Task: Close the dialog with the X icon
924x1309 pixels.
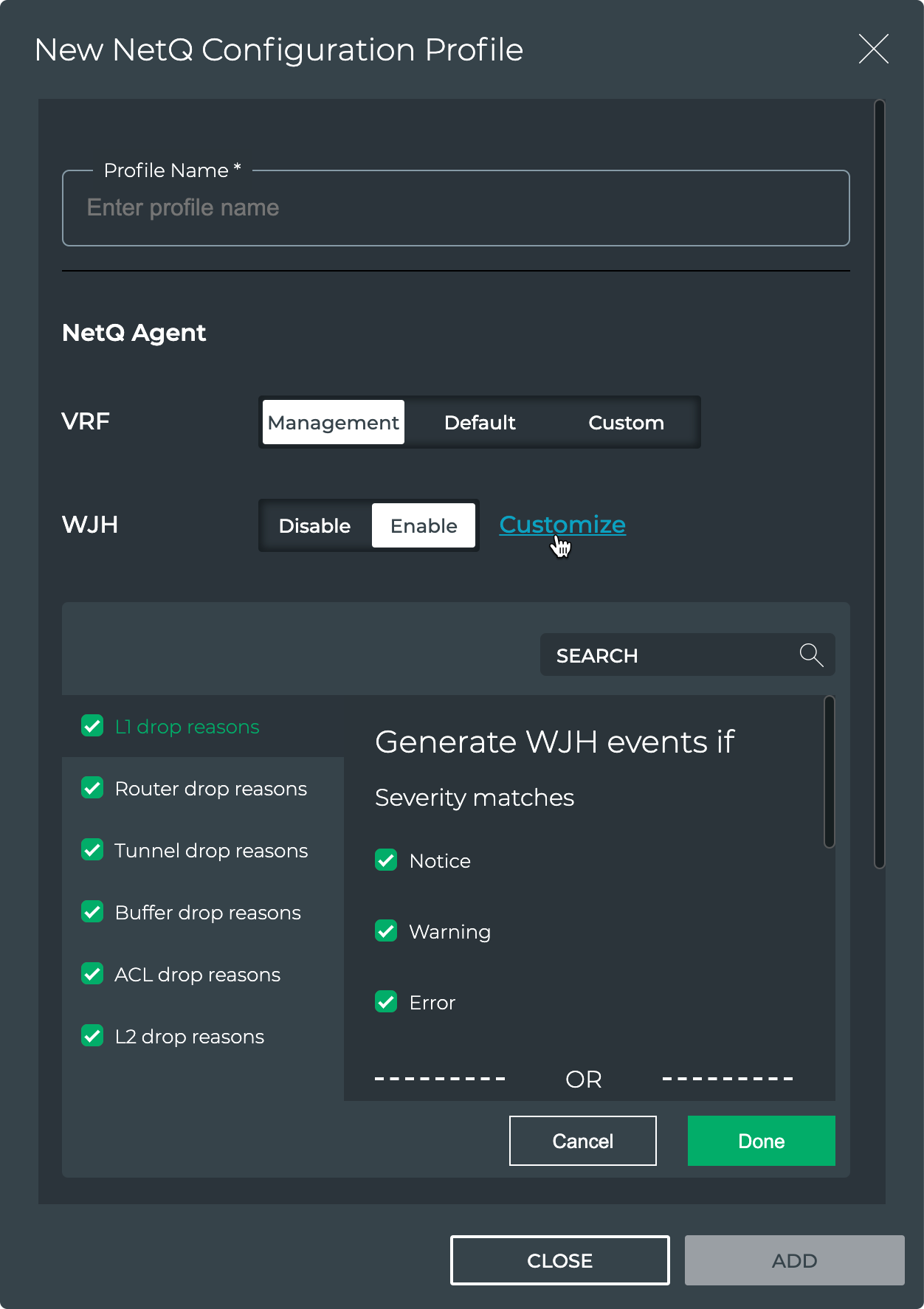Action: point(873,49)
